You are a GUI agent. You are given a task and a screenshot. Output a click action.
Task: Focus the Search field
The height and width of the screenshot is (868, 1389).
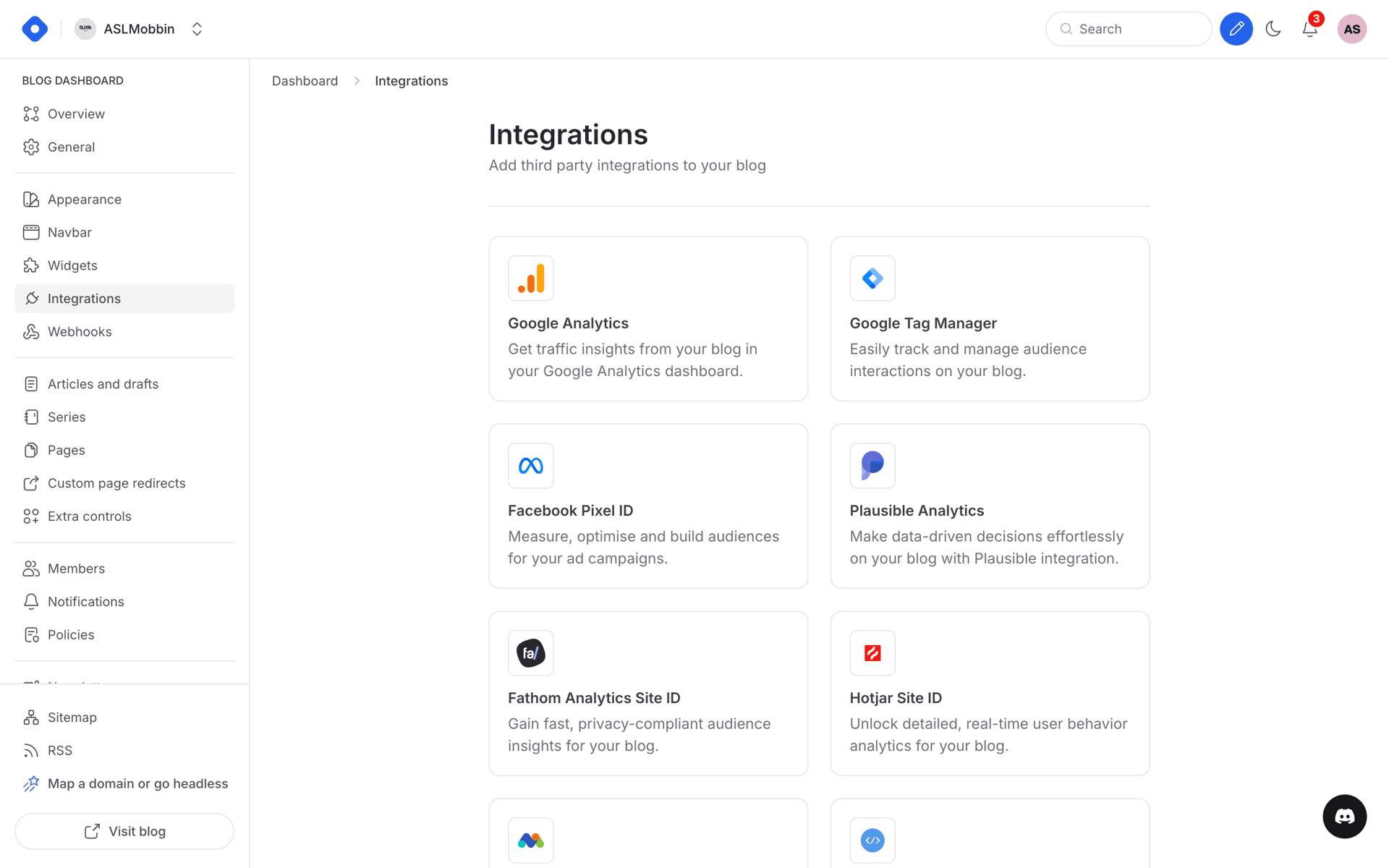(x=1129, y=29)
